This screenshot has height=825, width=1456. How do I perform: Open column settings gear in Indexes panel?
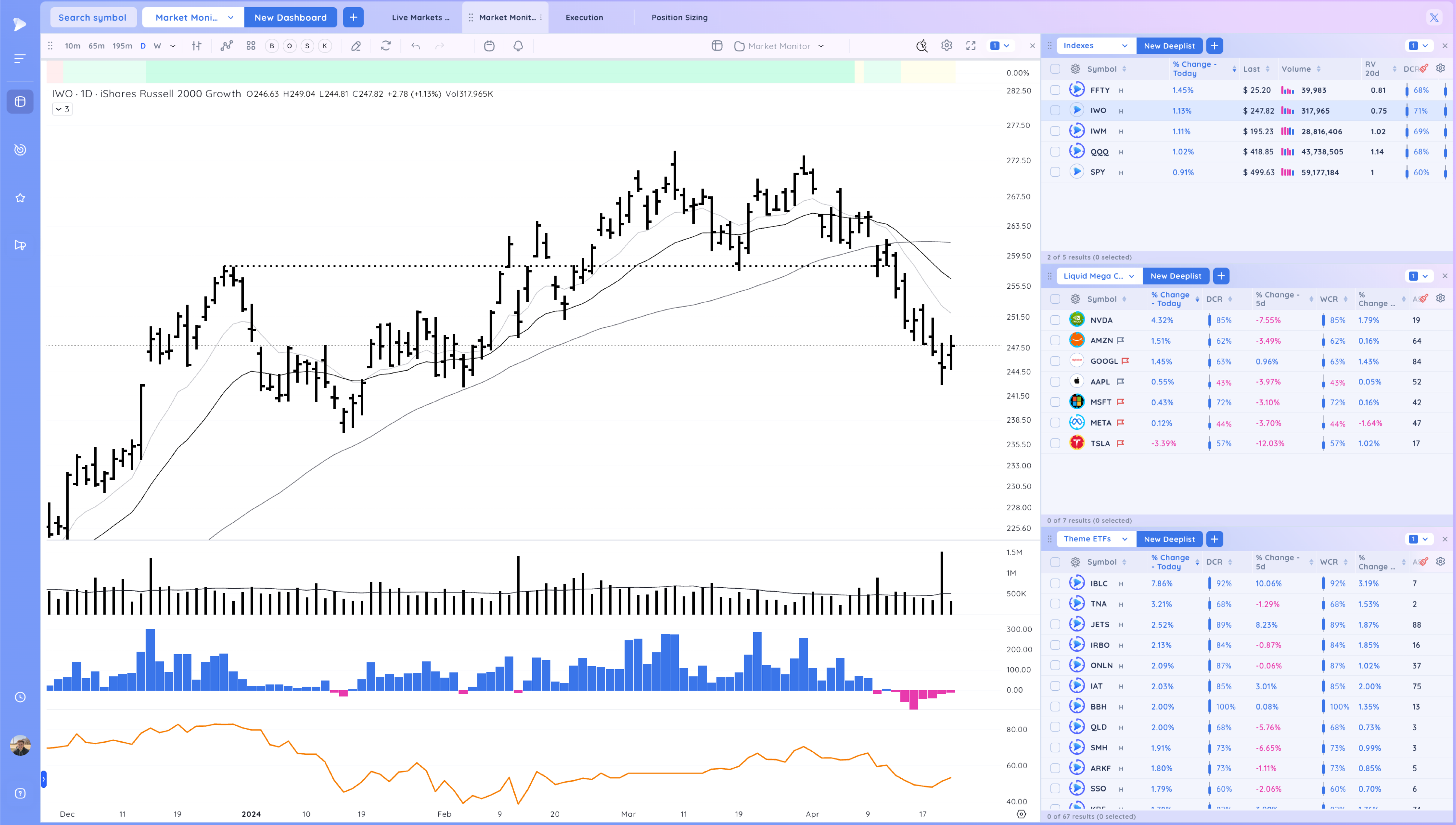[x=1440, y=68]
